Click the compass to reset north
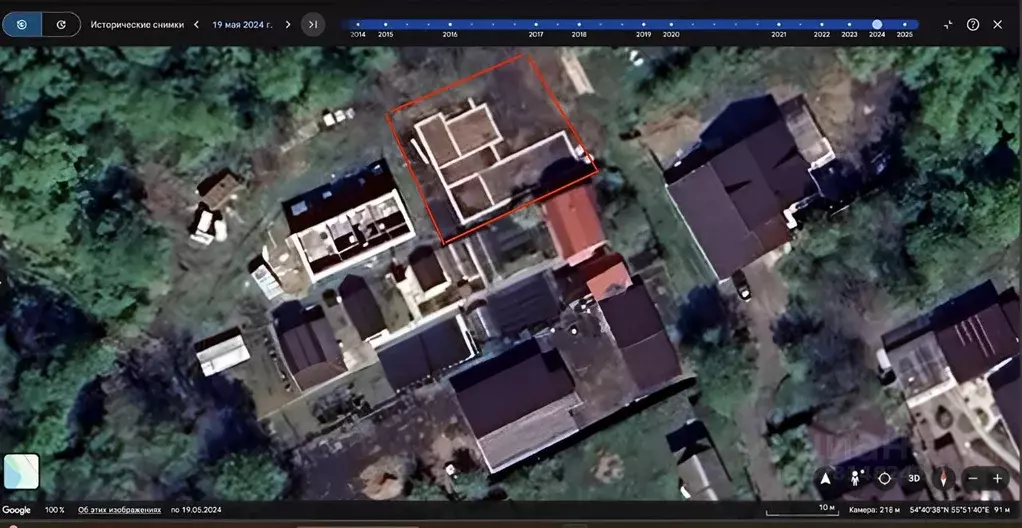The height and width of the screenshot is (528, 1022). click(x=942, y=478)
